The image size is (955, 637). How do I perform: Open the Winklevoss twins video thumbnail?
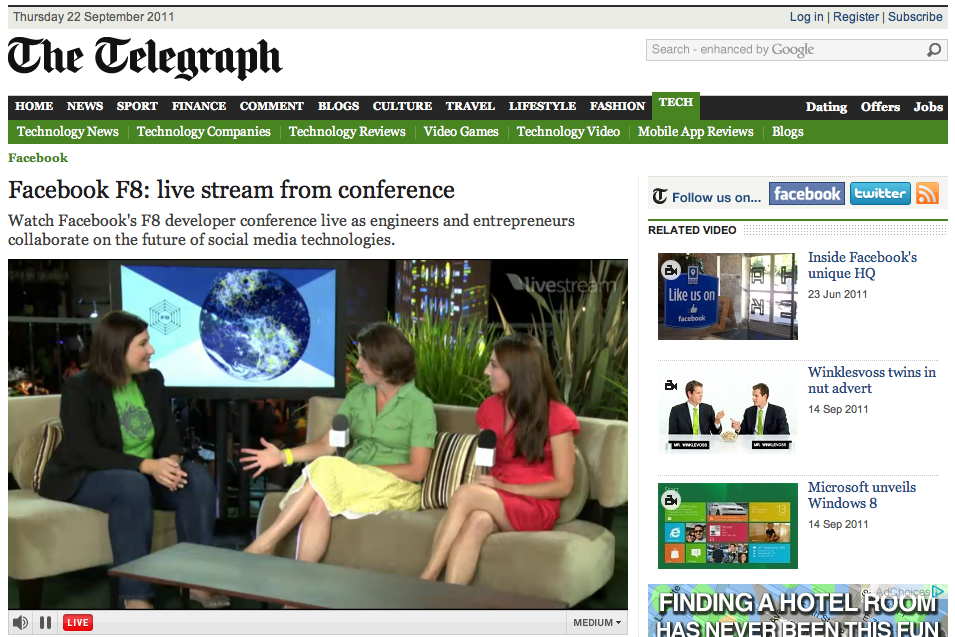click(728, 411)
